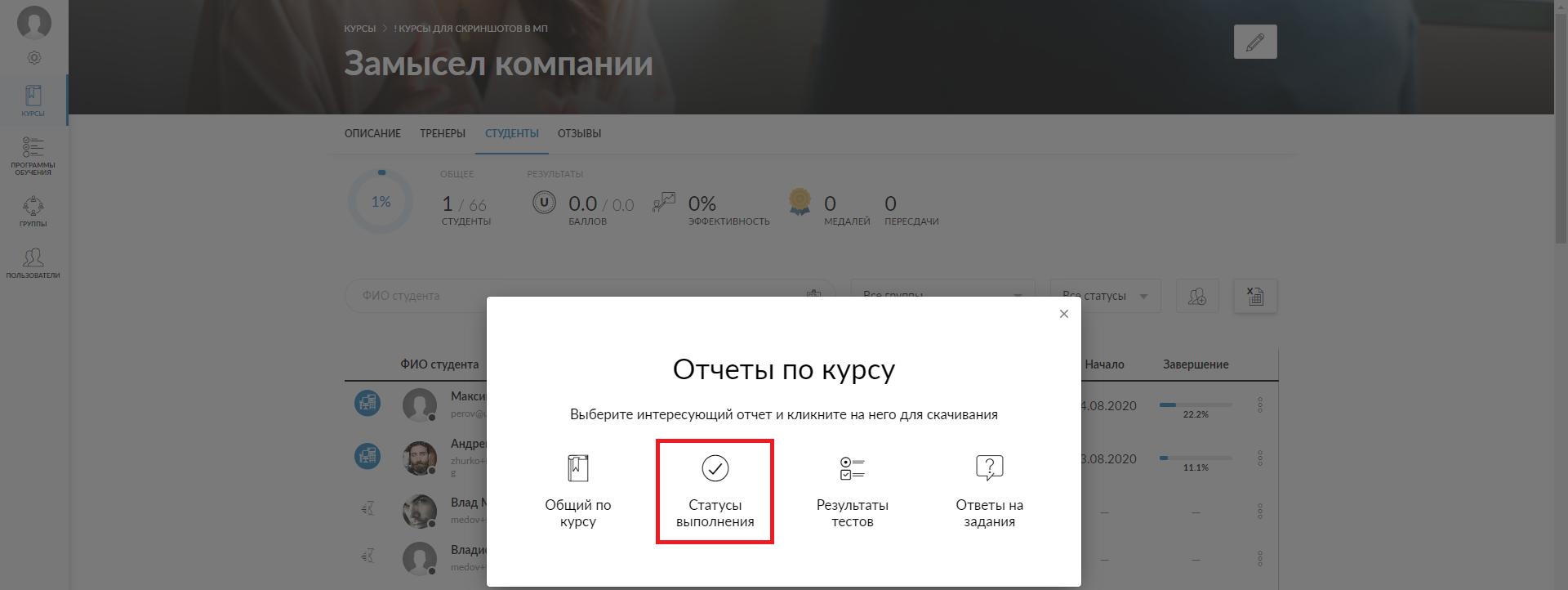Download the Общий по курсу report
The width and height of the screenshot is (1568, 590).
[578, 491]
